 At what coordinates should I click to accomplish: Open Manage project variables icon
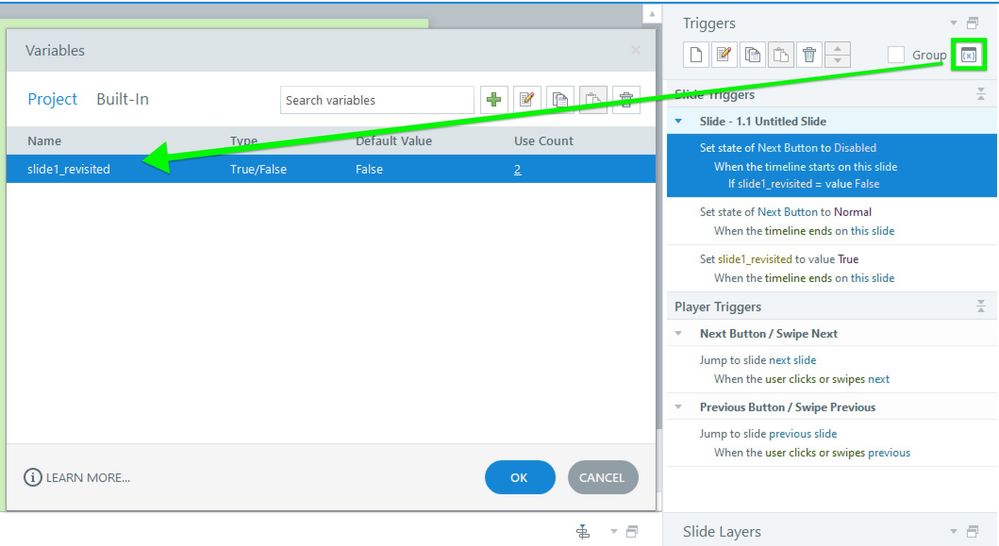pos(968,55)
